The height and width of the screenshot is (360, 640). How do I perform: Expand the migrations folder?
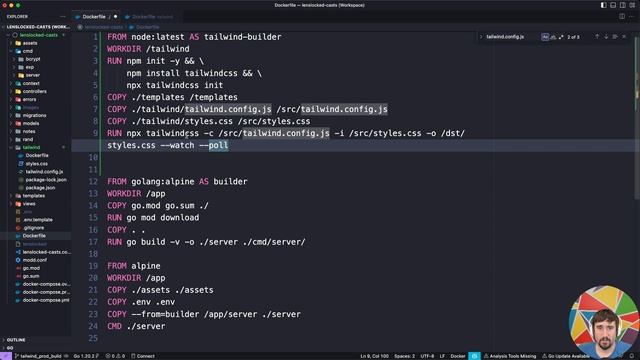[34, 116]
